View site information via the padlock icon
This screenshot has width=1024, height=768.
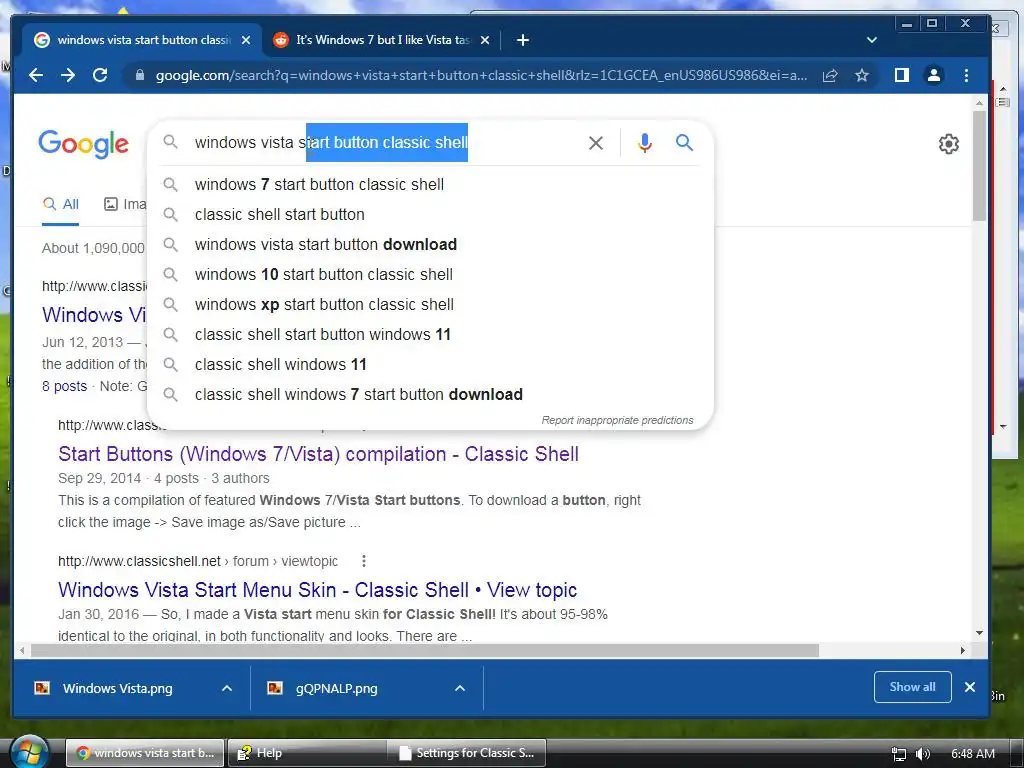click(139, 76)
